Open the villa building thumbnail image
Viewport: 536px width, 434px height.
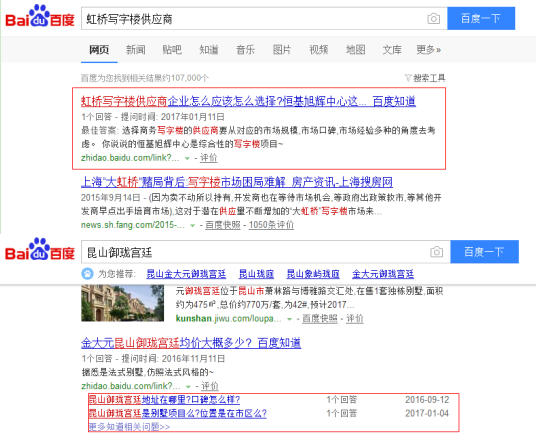(x=122, y=303)
